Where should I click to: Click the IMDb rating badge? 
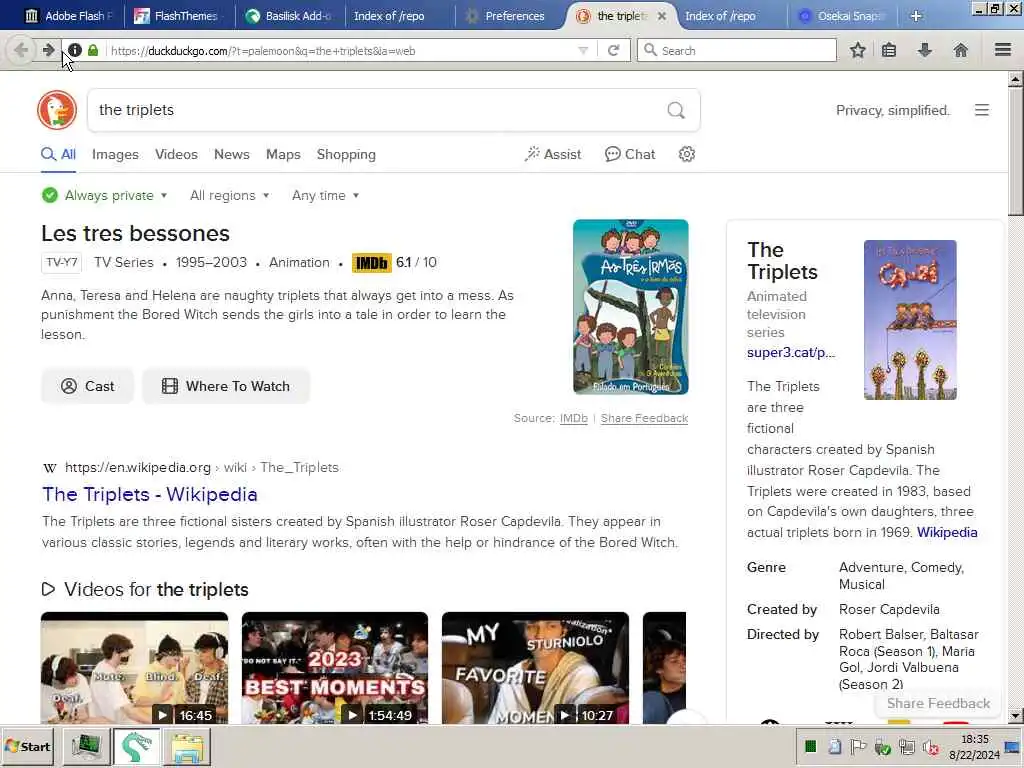[372, 263]
